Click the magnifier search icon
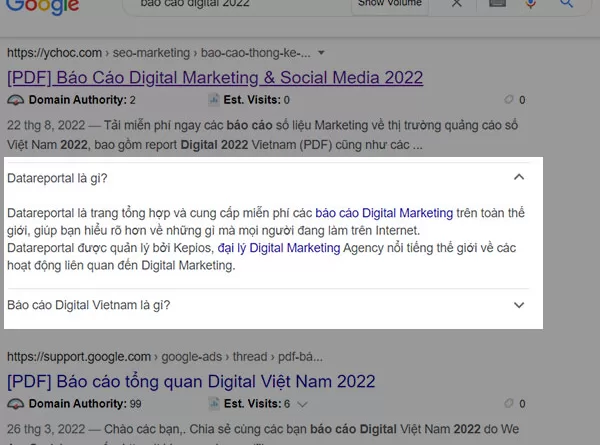600x445 pixels. point(566,3)
